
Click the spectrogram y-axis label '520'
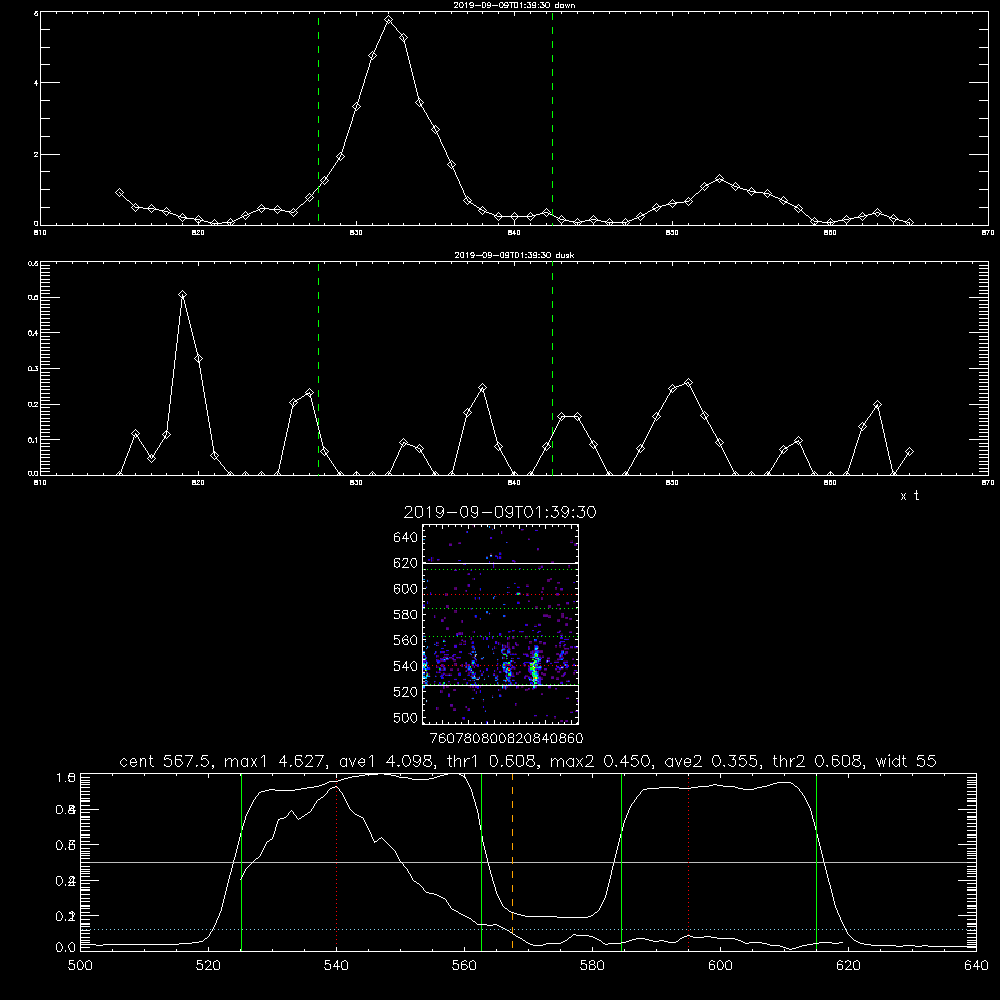[x=405, y=692]
